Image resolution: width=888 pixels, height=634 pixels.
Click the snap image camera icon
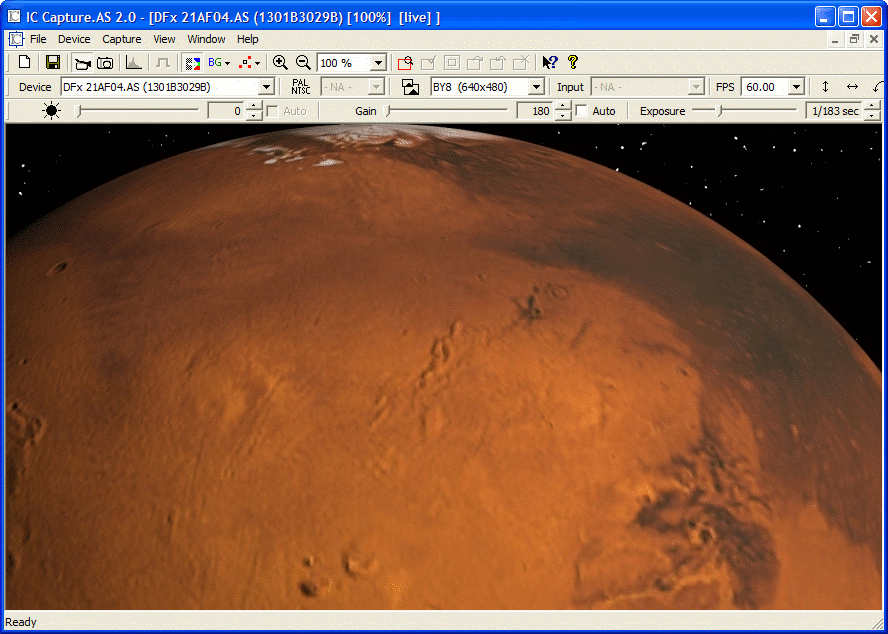(105, 63)
